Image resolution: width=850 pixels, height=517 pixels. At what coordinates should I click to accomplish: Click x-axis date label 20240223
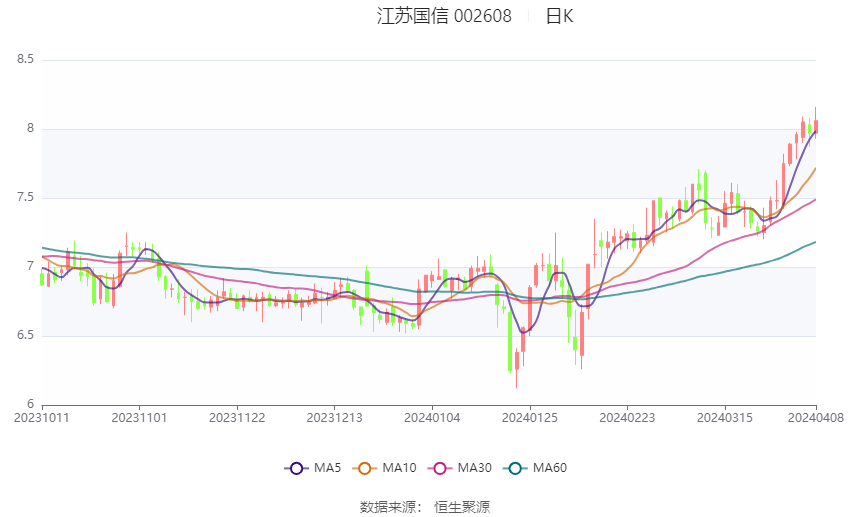point(627,418)
